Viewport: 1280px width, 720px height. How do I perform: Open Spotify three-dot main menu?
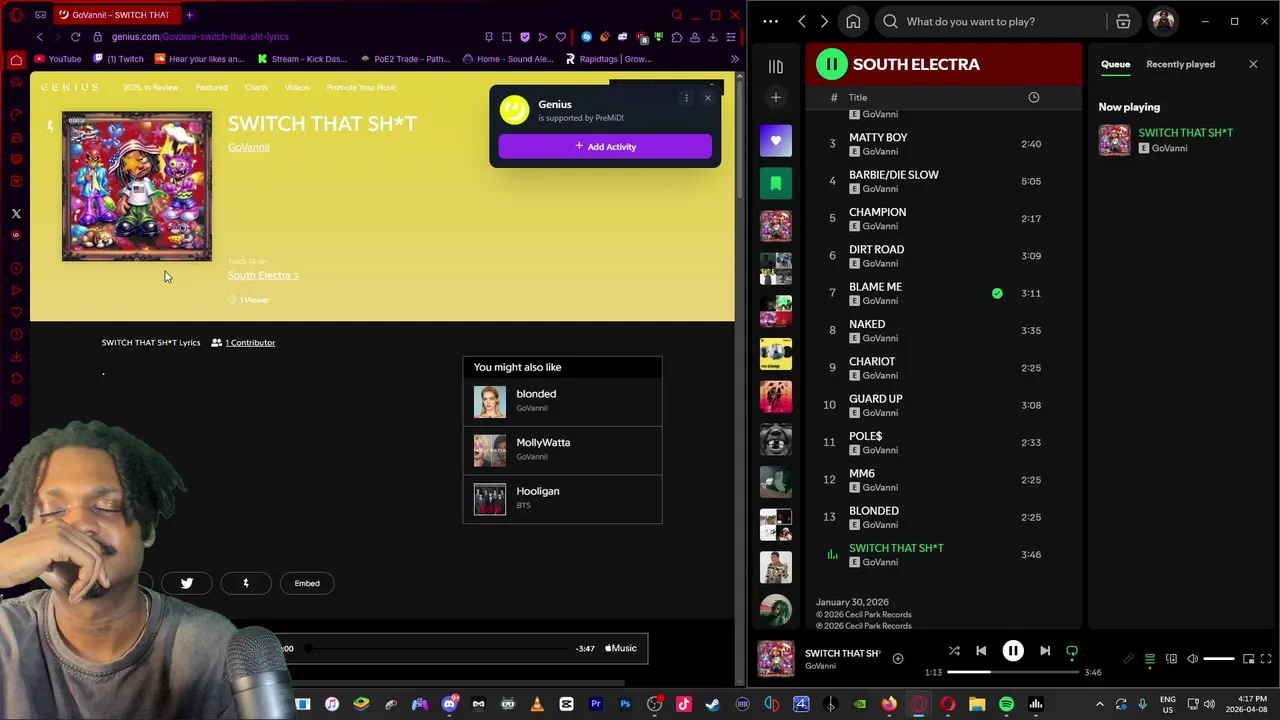click(x=770, y=21)
